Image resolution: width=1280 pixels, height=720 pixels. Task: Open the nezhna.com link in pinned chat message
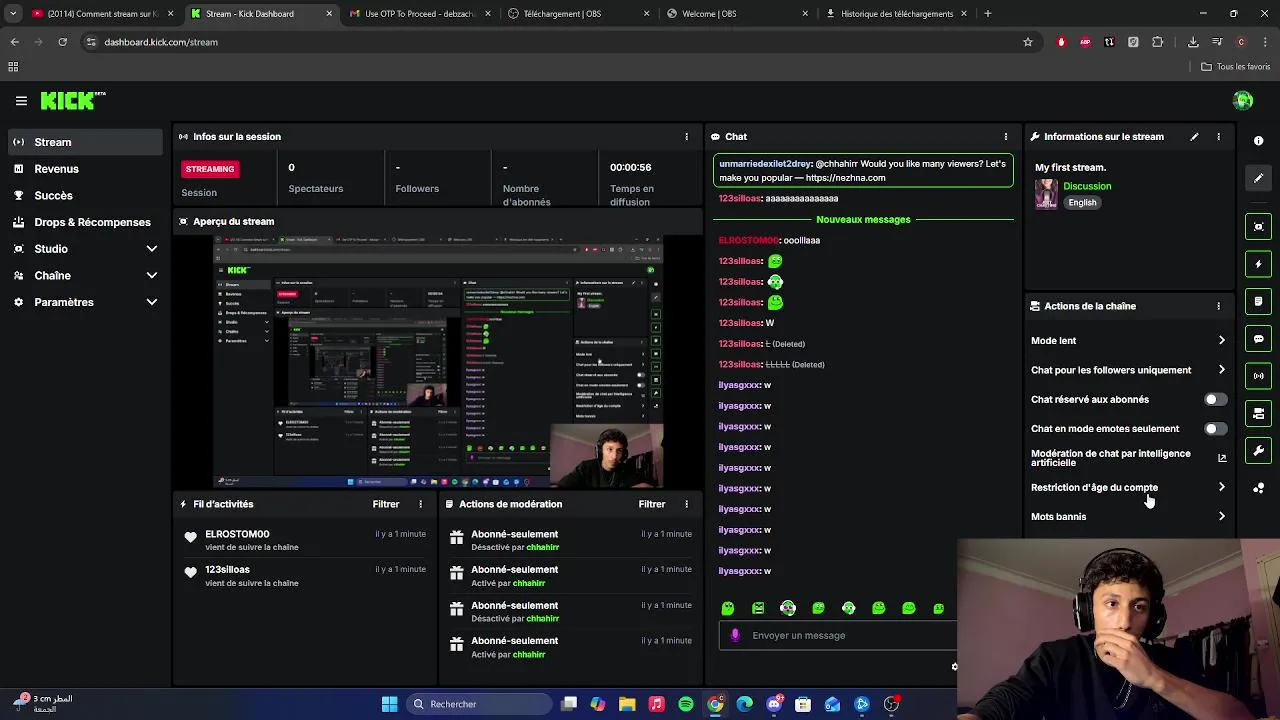pos(845,178)
